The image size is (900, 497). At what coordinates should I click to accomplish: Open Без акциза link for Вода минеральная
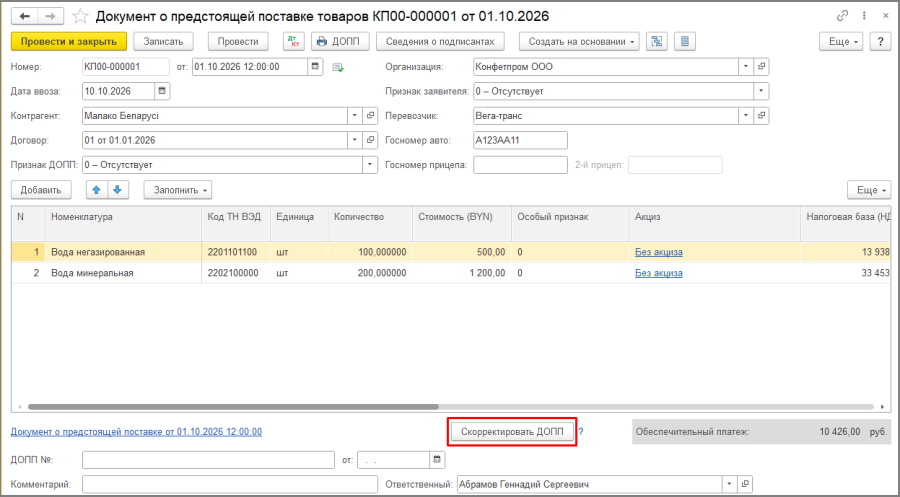pos(658,273)
